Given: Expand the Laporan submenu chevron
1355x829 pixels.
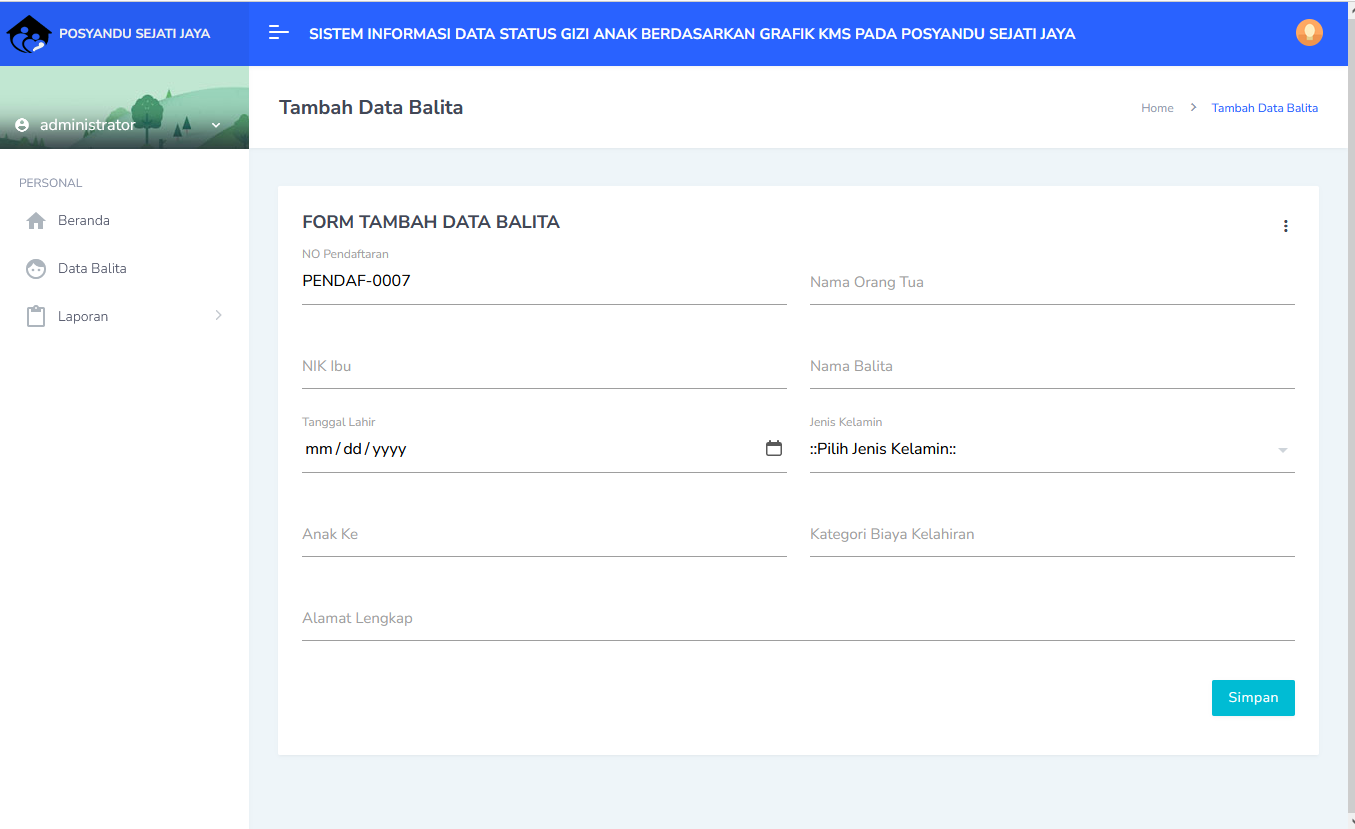Looking at the screenshot, I should click(218, 316).
